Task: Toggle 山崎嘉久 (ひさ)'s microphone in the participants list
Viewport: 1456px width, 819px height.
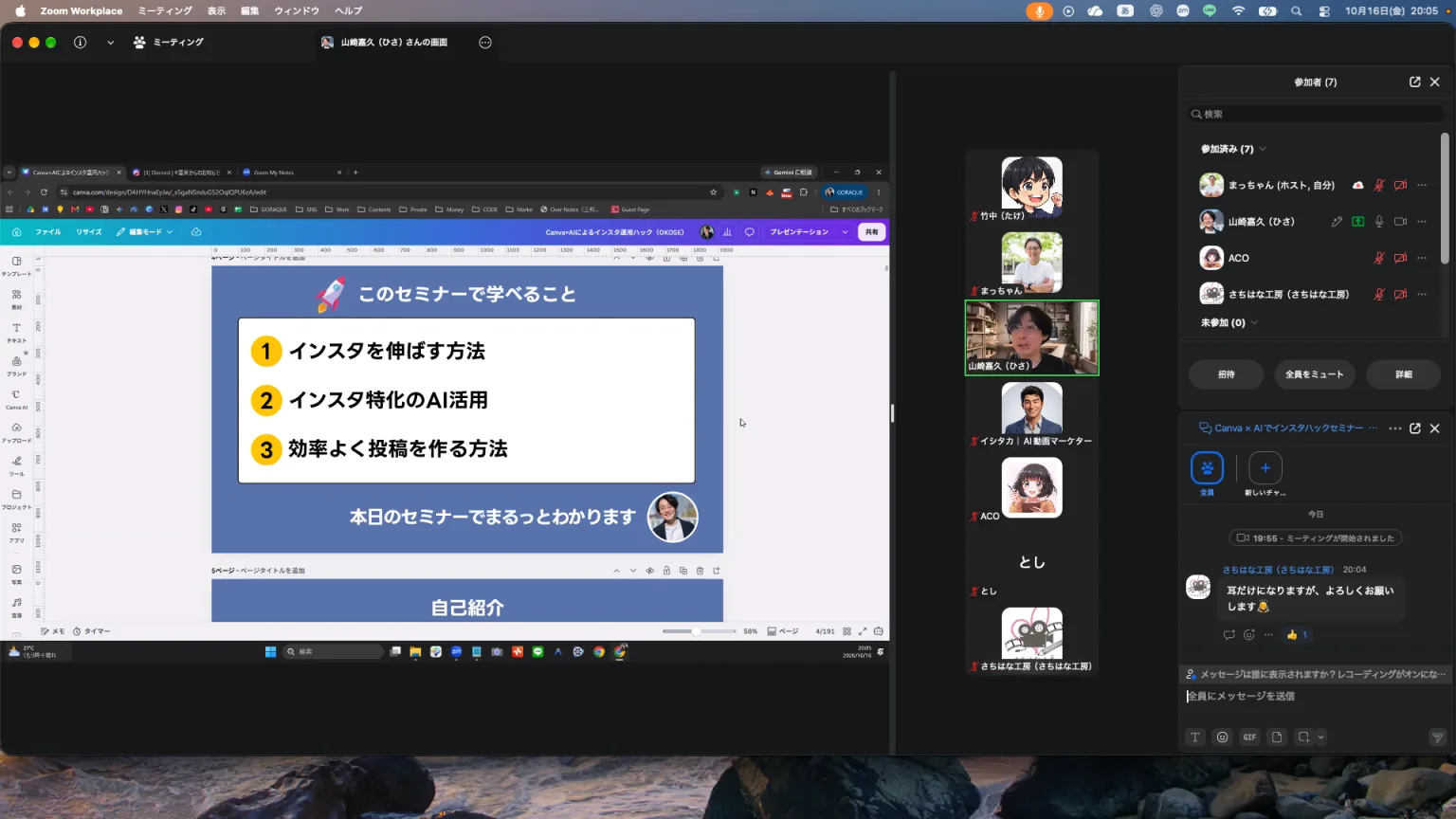Action: pos(1379,221)
